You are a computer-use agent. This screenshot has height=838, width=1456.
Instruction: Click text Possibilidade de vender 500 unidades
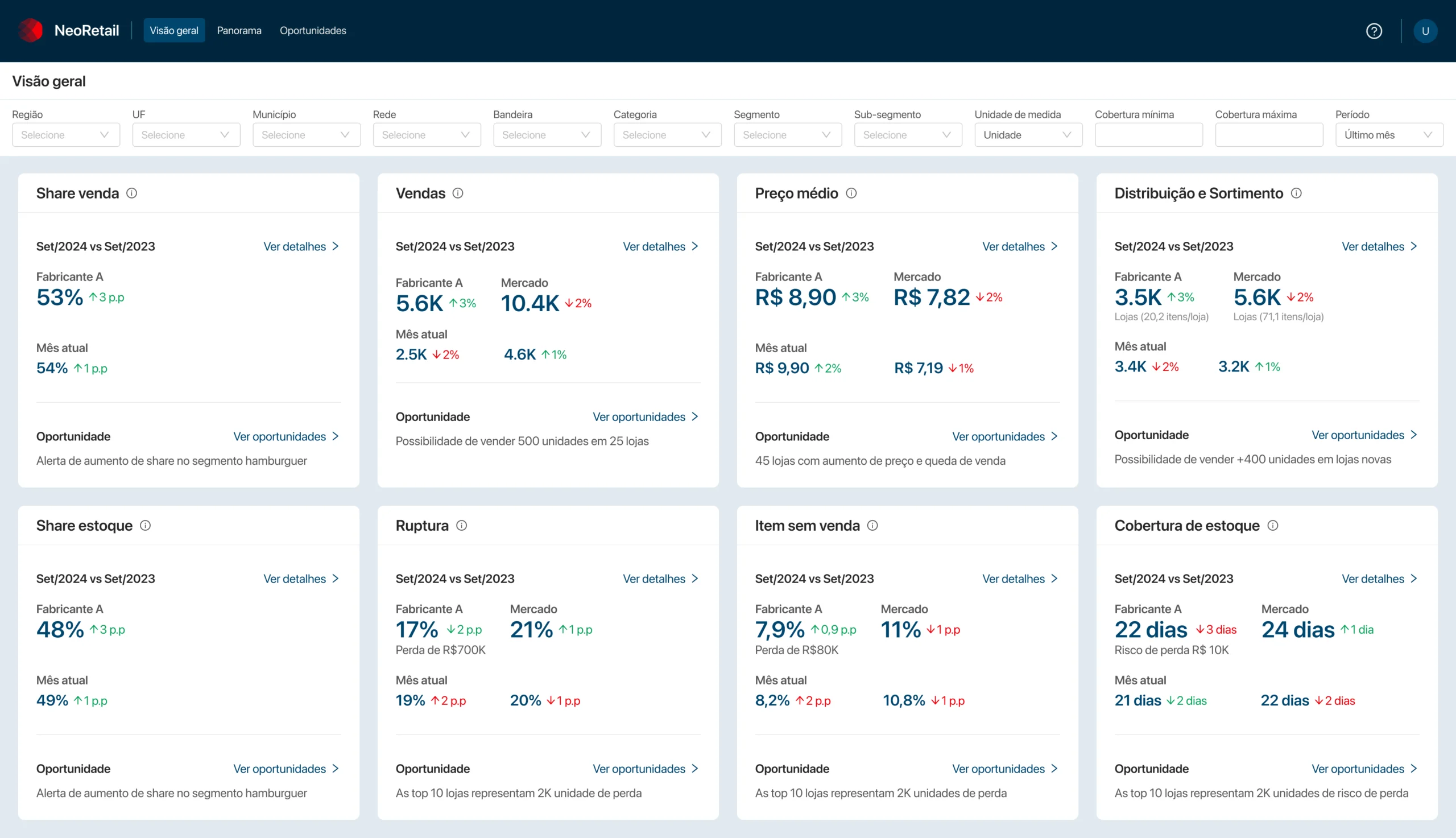tap(522, 441)
